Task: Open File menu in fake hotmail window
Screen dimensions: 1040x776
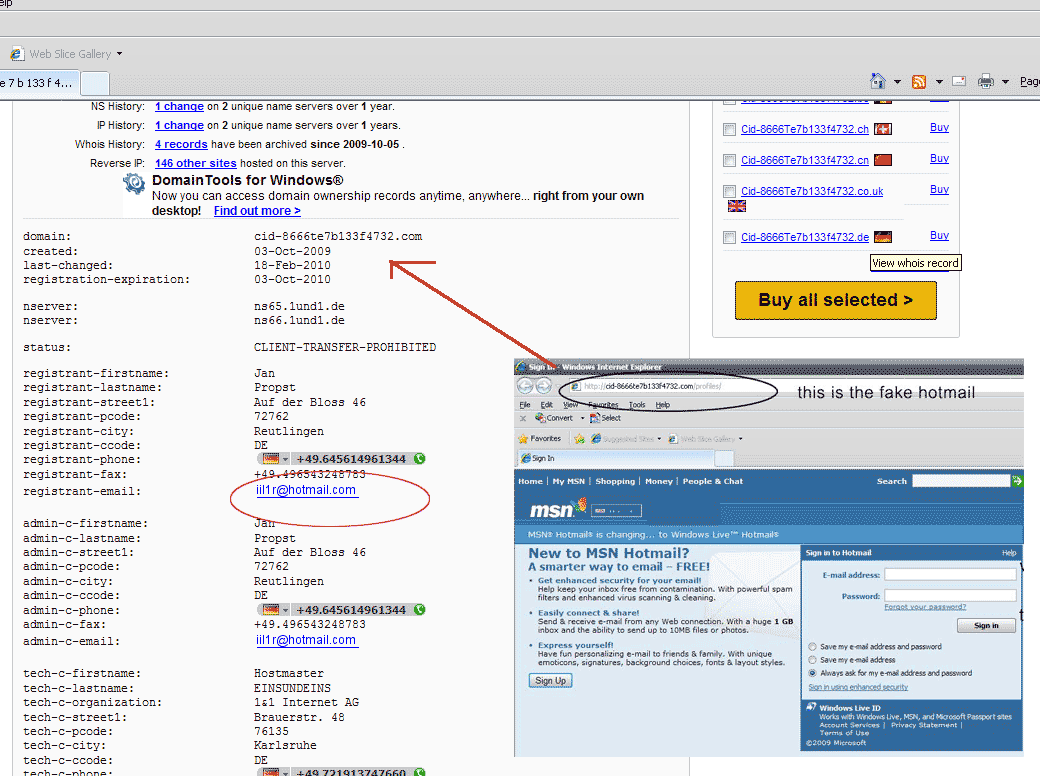Action: pos(525,405)
